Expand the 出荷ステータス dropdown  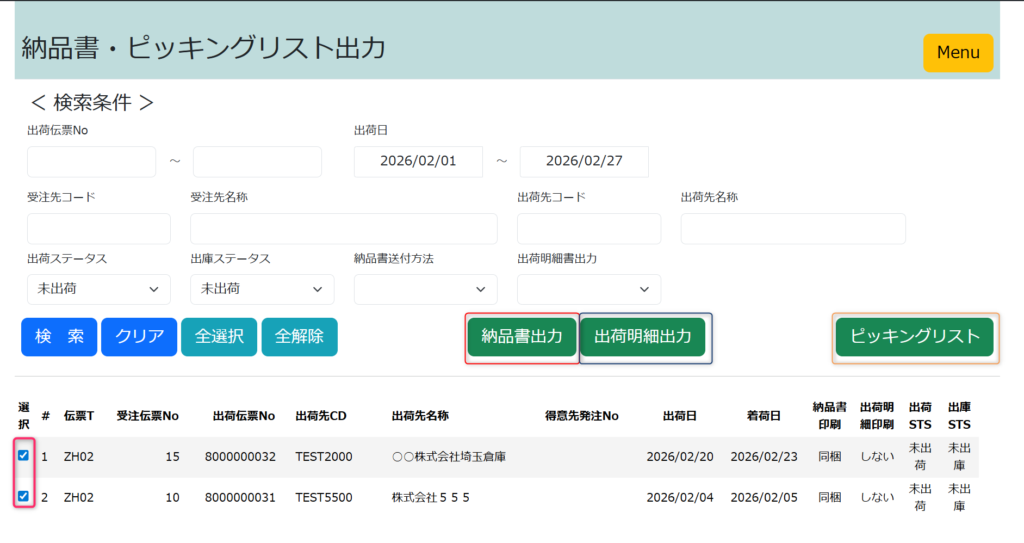coord(99,289)
